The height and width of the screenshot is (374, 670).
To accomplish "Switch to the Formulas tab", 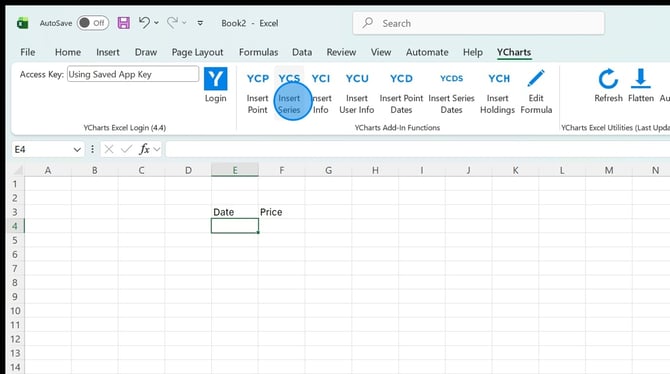I will tap(259, 52).
